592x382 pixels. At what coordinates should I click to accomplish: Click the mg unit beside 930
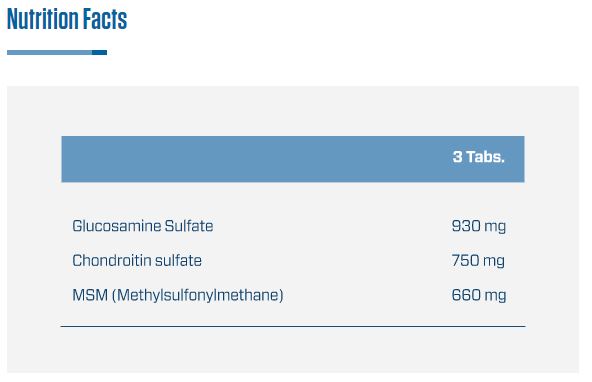[495, 228]
